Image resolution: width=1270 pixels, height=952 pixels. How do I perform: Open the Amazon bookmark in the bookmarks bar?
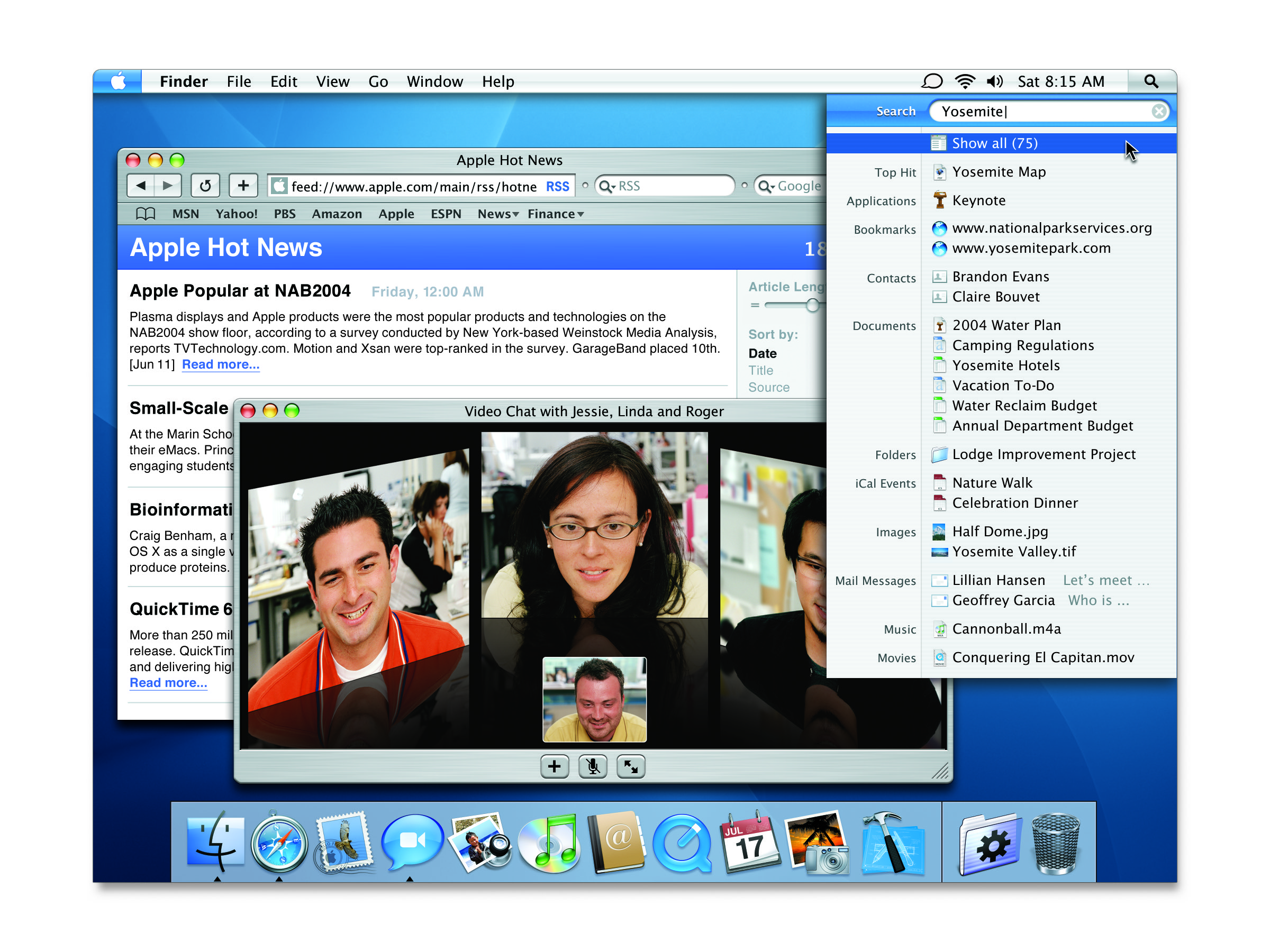click(337, 214)
